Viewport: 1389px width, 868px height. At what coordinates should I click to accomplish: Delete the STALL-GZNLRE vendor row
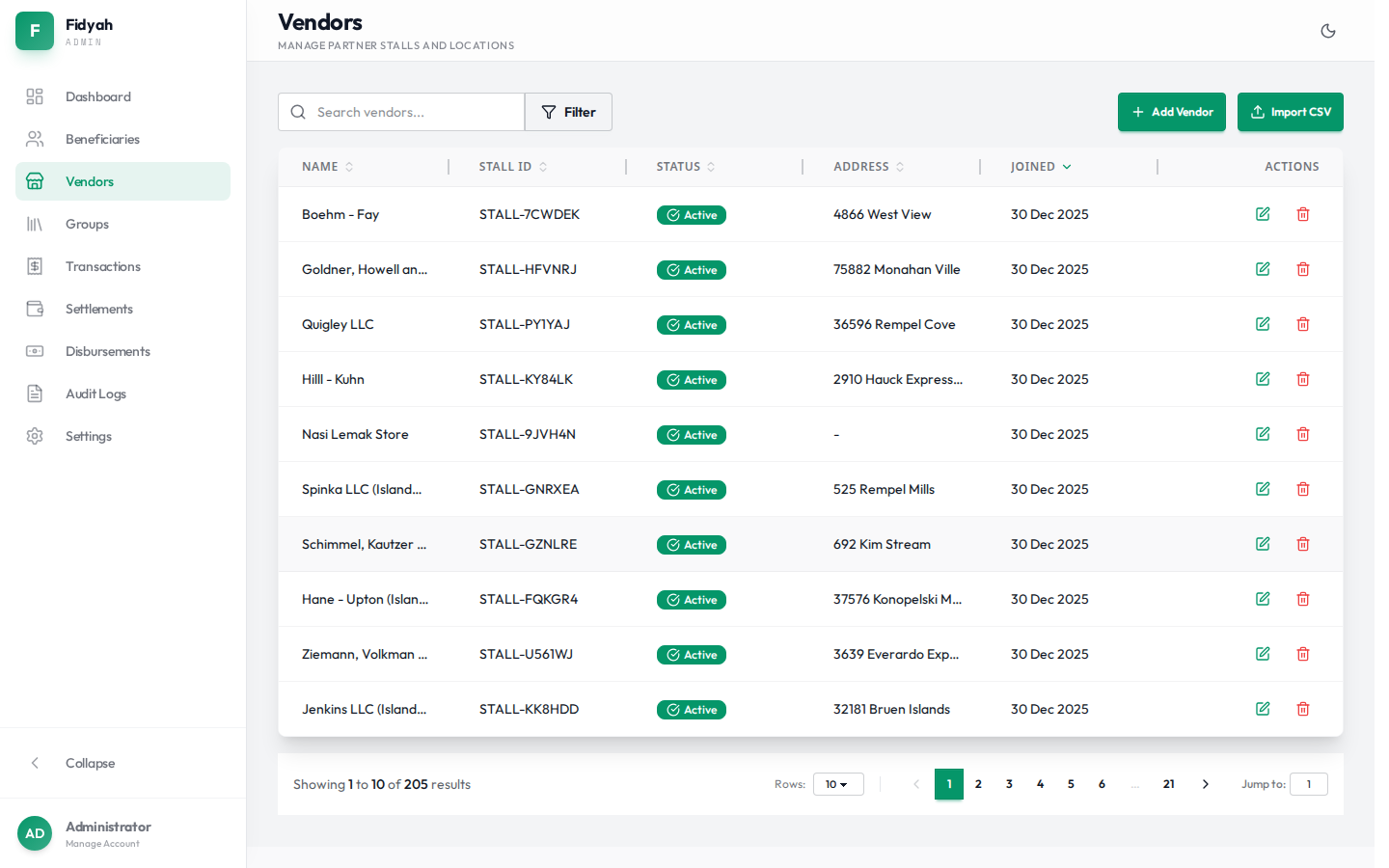coord(1302,544)
